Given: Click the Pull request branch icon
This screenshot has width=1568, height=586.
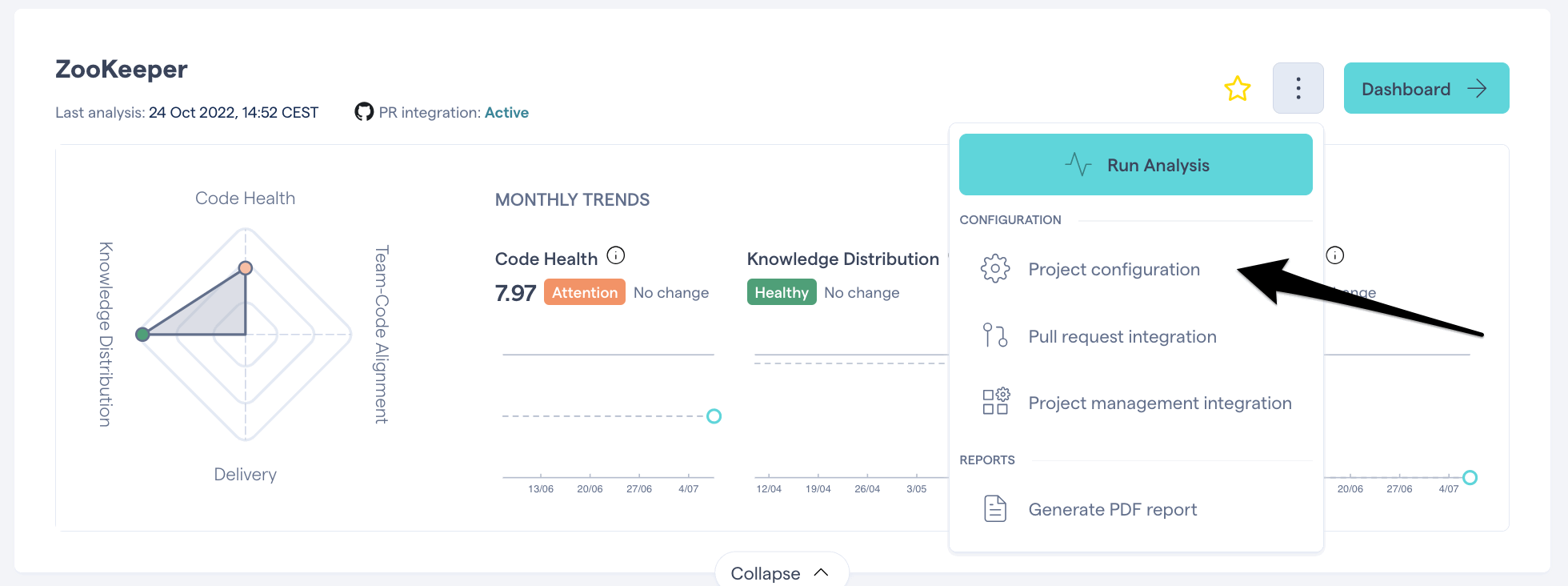Looking at the screenshot, I should tap(995, 335).
